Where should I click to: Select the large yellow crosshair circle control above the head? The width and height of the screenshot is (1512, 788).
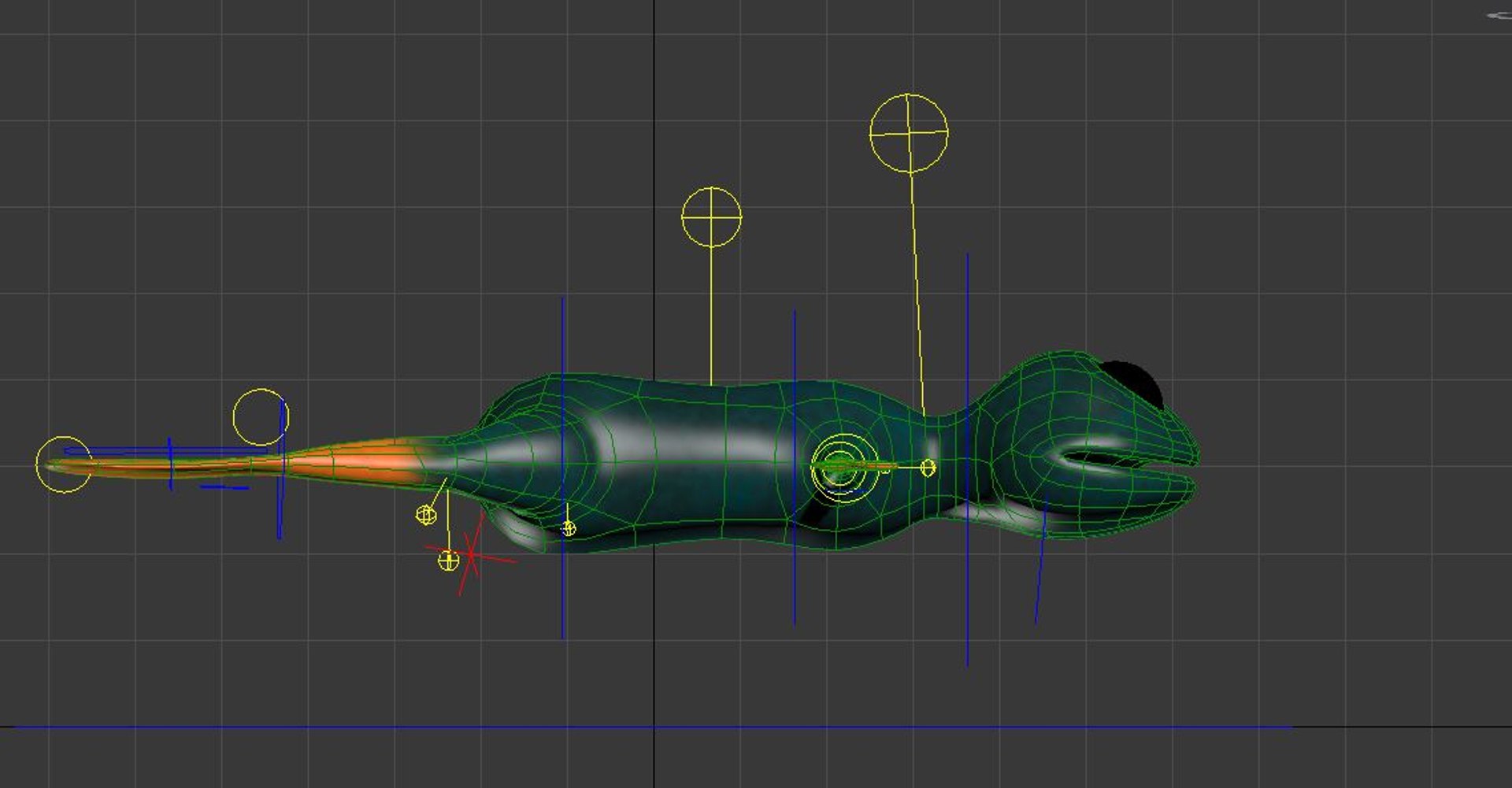point(909,133)
